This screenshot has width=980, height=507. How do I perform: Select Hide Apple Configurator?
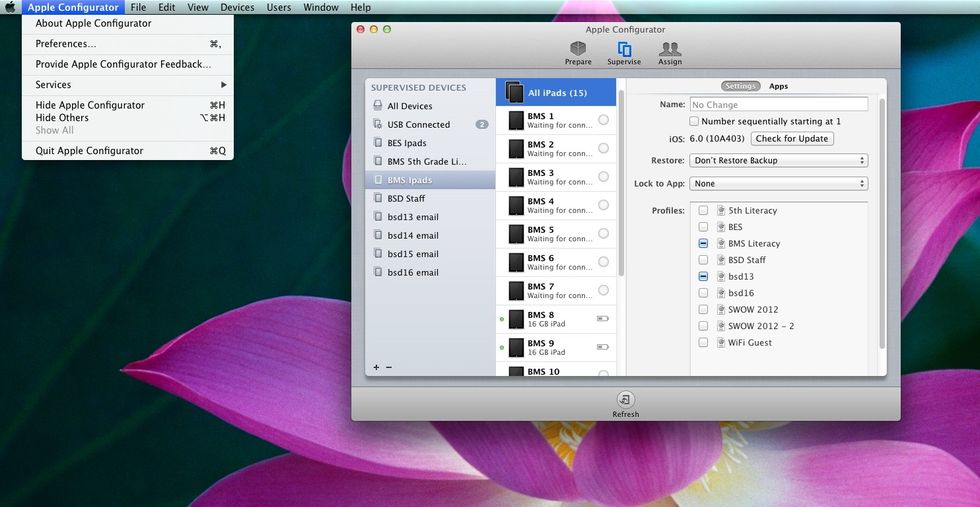pyautogui.click(x=128, y=105)
